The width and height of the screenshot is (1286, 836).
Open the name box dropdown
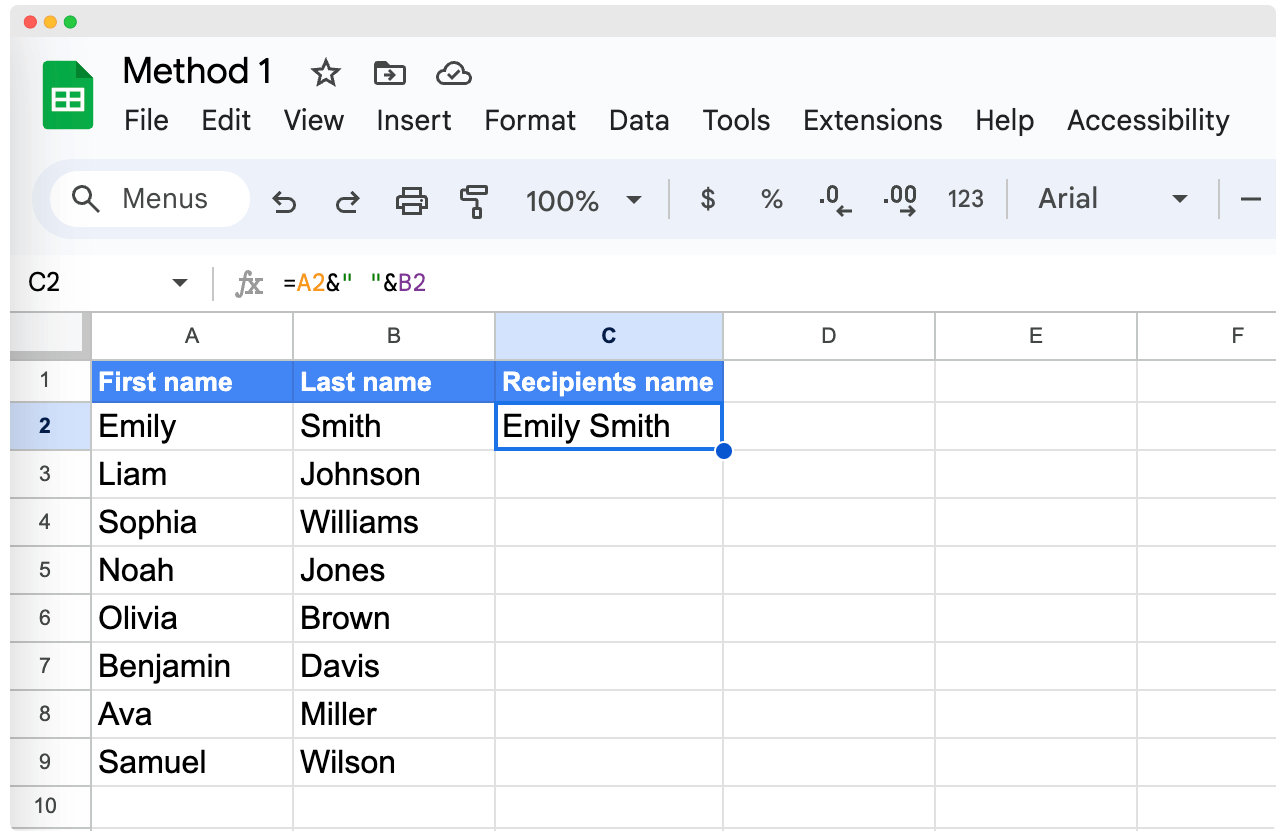click(178, 282)
